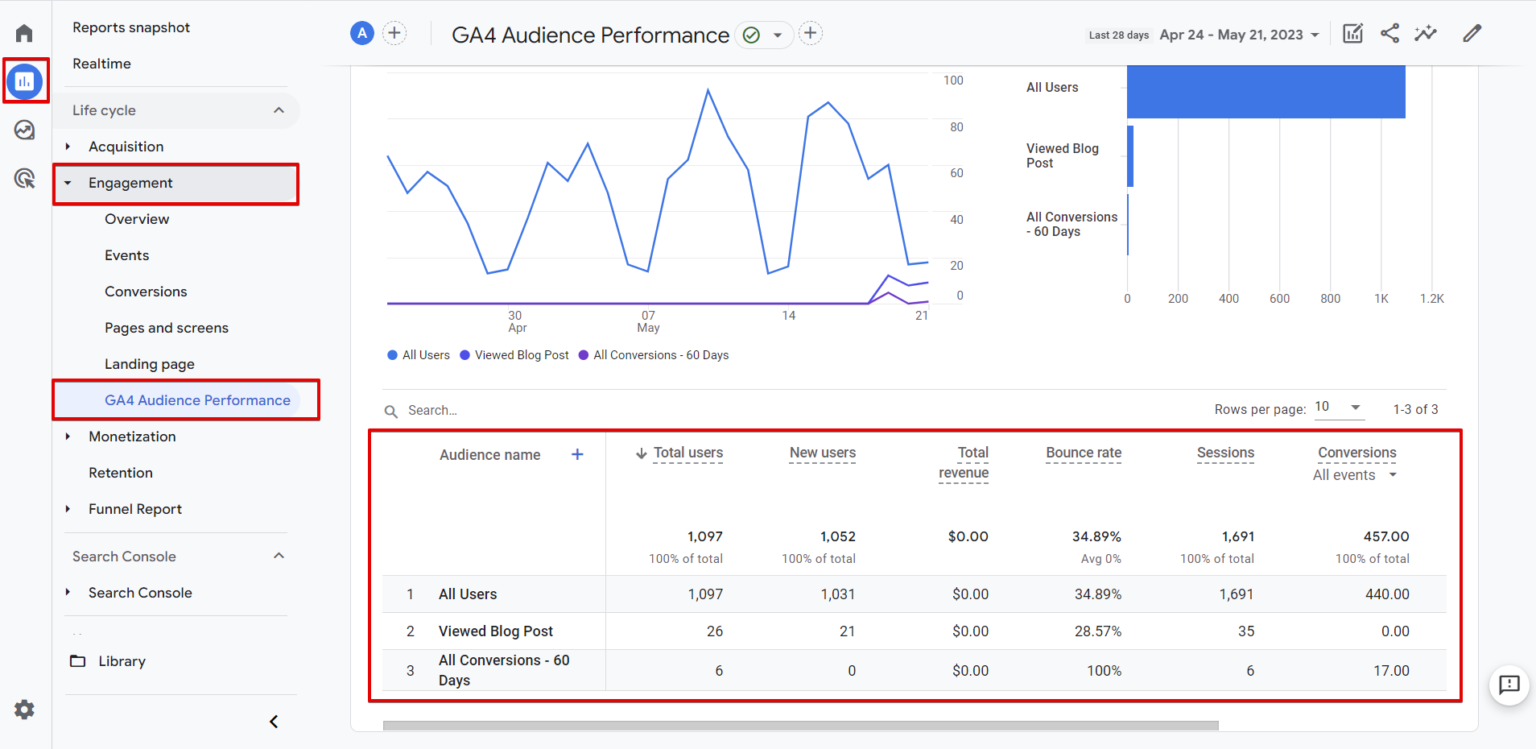Screen dimensions: 1536x749
Task: Click the share report icon
Action: (1390, 33)
